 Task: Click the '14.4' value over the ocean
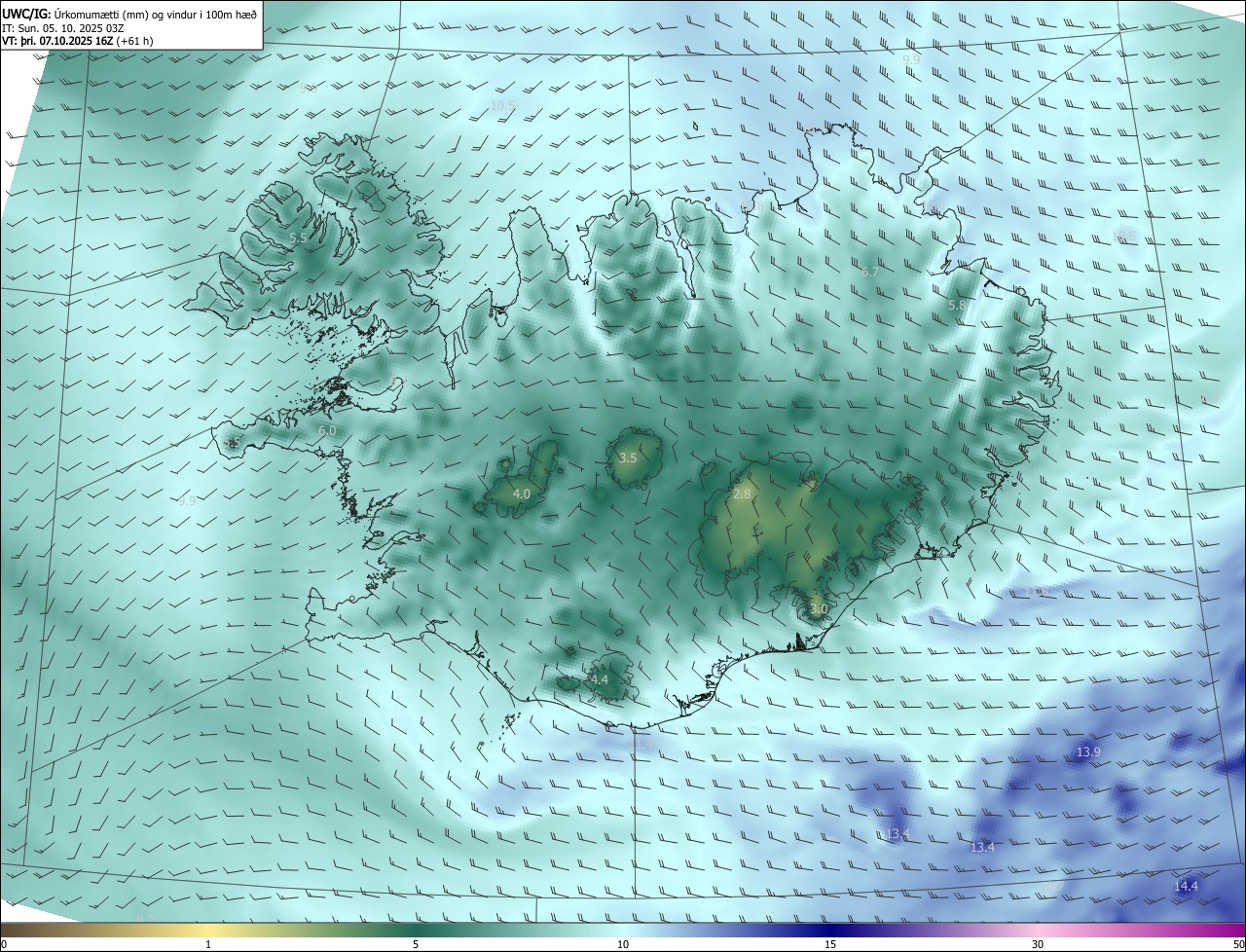pyautogui.click(x=1186, y=886)
